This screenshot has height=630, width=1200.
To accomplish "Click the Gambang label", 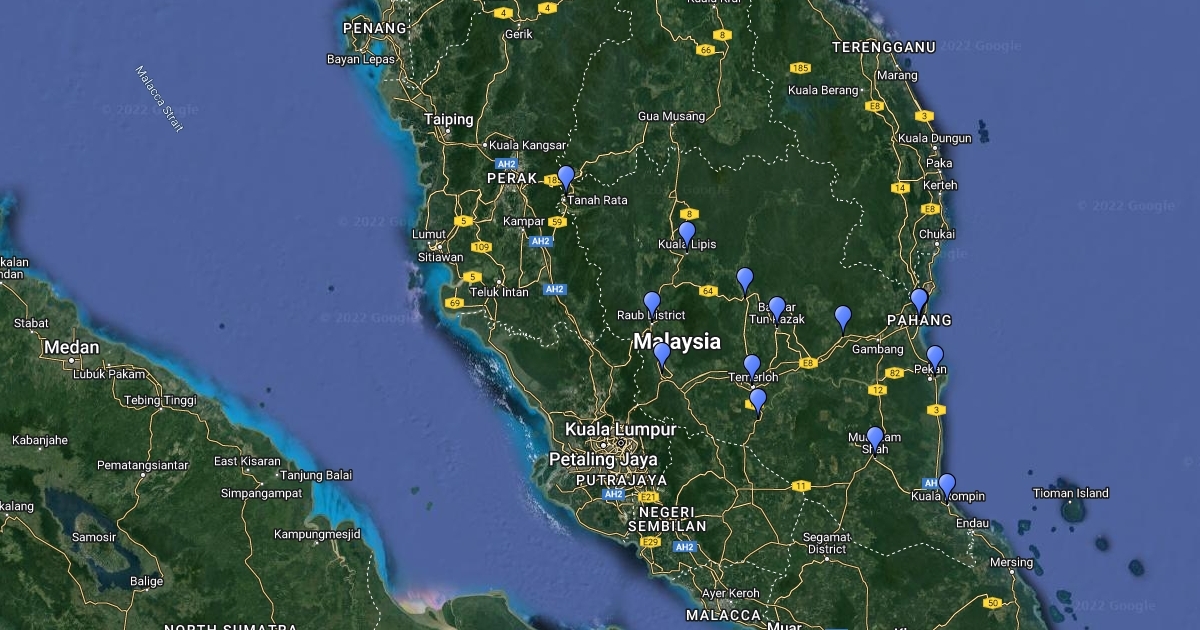I will [877, 350].
